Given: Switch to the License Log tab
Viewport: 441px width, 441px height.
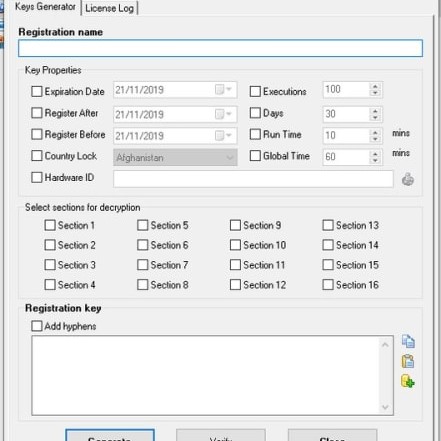Looking at the screenshot, I should coord(109,8).
